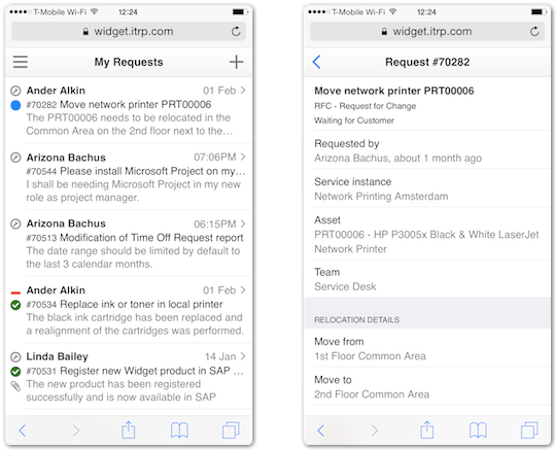Click 'Linda Bailey' requester name
This screenshot has width=556, height=450.
tap(57, 356)
